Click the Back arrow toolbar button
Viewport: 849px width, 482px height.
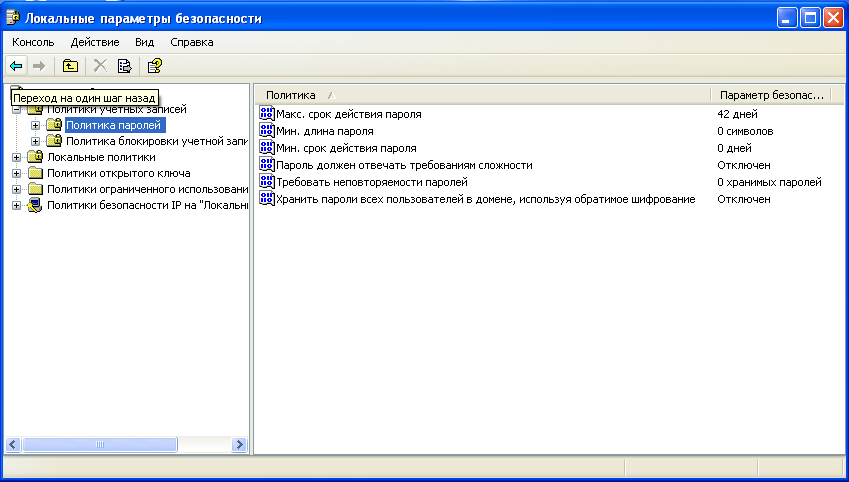click(x=16, y=66)
